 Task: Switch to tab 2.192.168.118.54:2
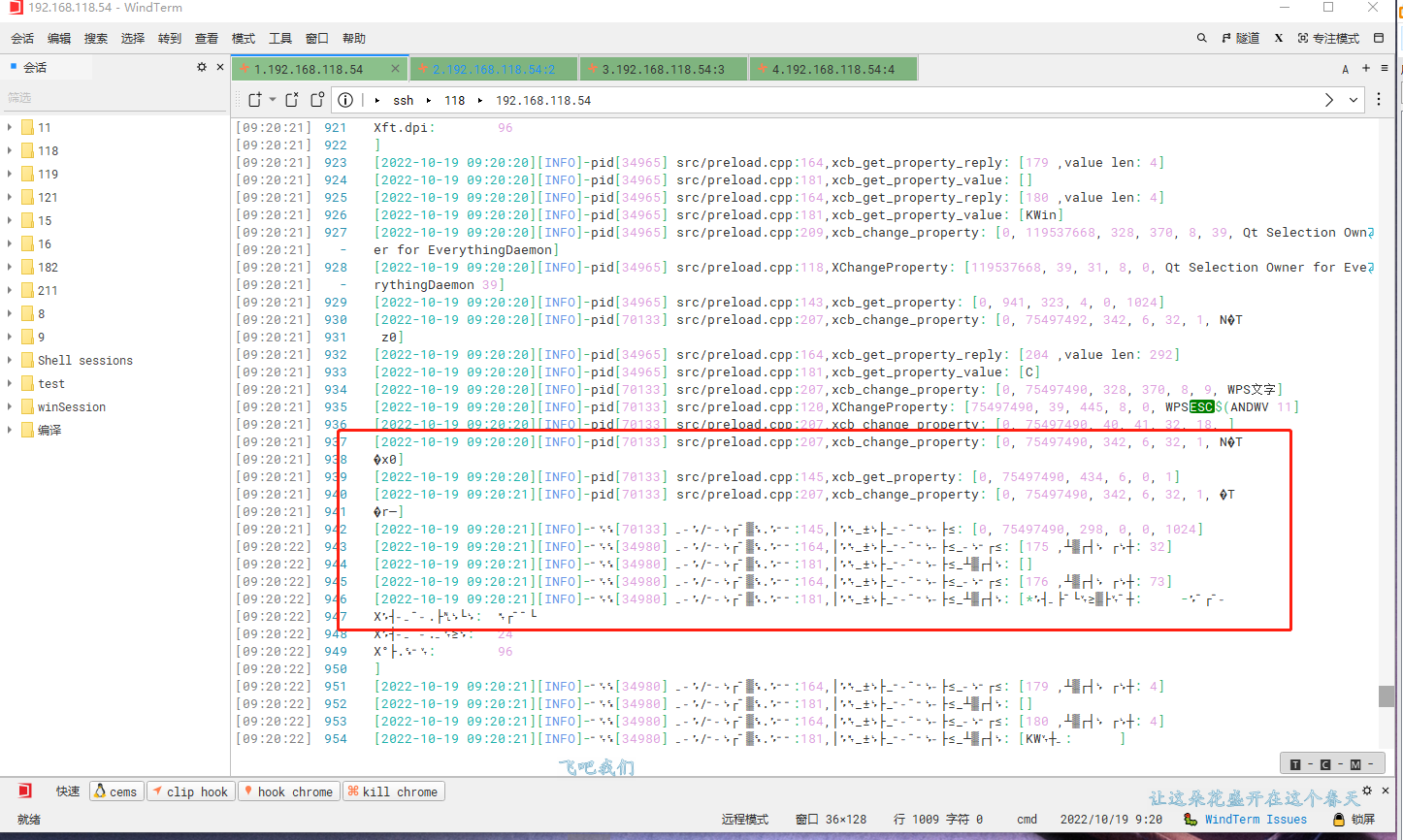click(x=494, y=69)
